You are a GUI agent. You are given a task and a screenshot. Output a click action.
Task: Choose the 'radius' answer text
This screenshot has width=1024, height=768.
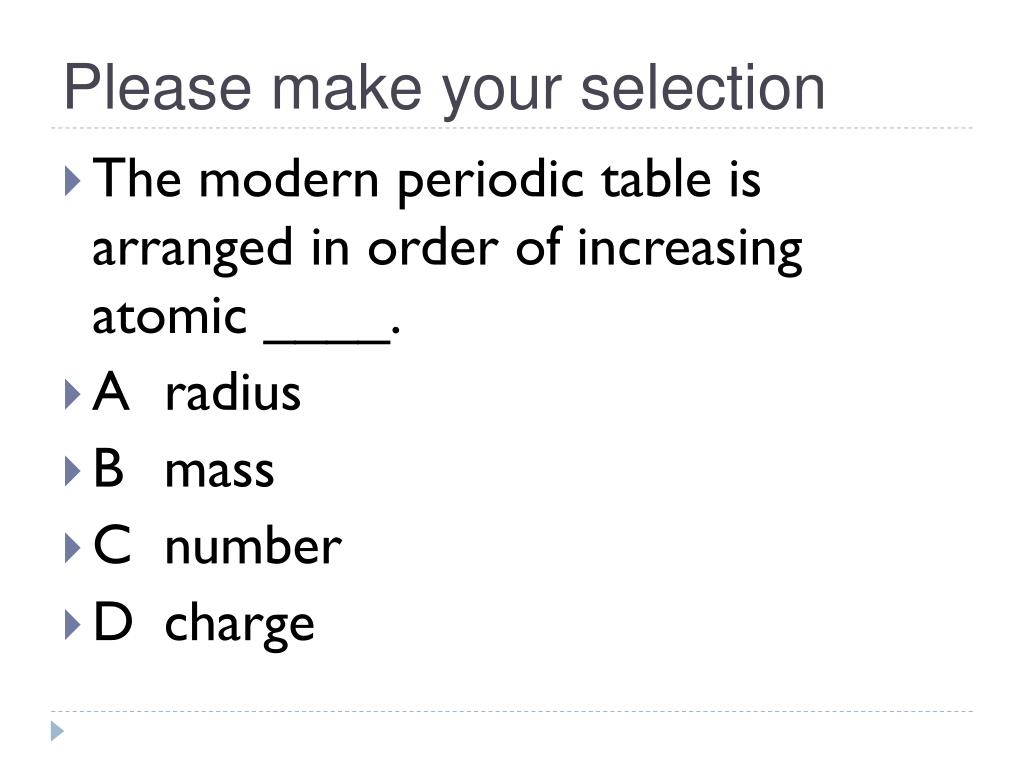tap(232, 392)
